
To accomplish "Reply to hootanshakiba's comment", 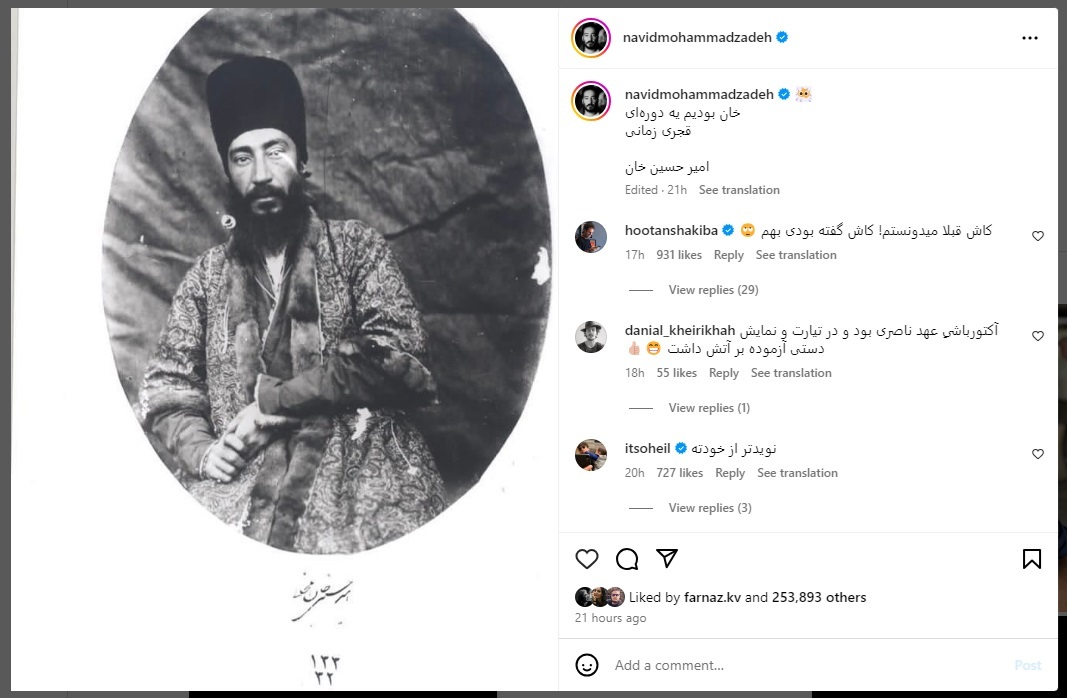I will (728, 255).
